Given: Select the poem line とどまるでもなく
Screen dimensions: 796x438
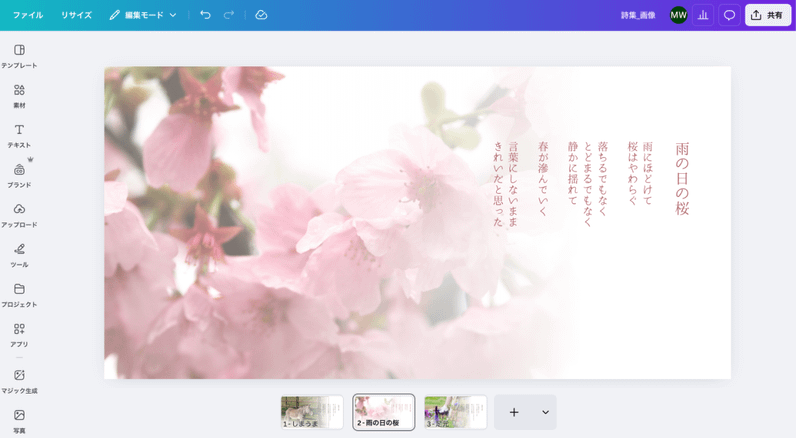Looking at the screenshot, I should pyautogui.click(x=588, y=184).
